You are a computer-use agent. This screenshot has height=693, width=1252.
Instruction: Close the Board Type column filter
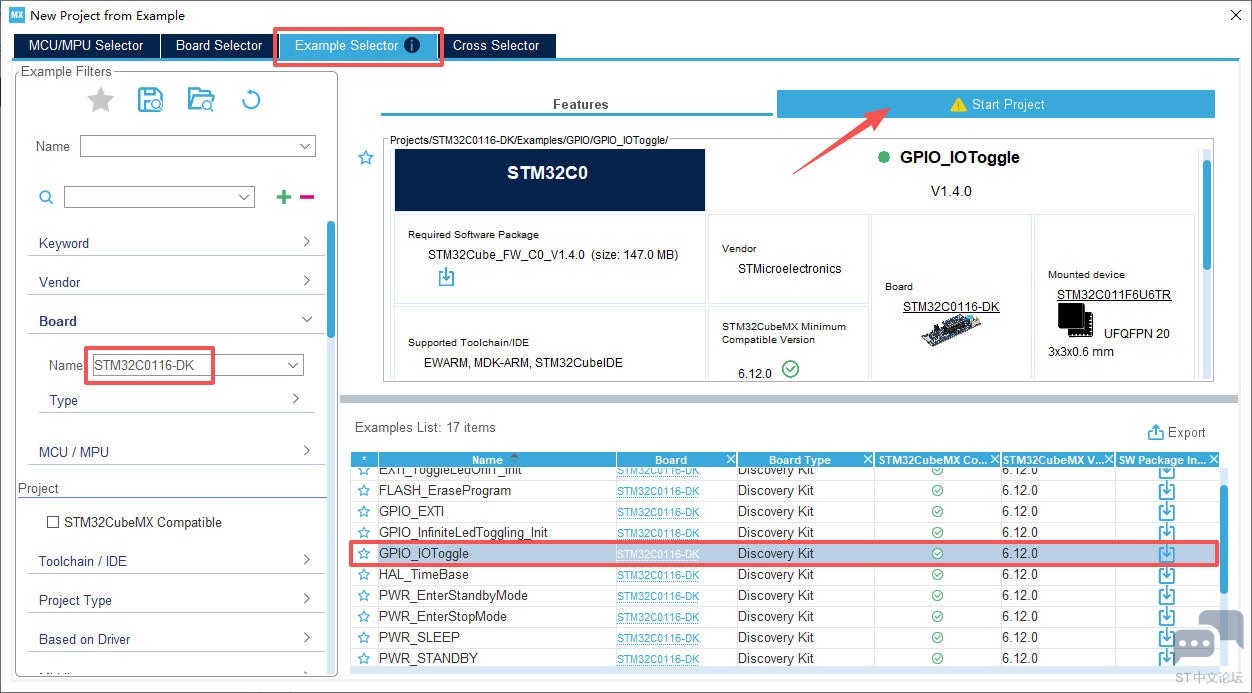tap(867, 459)
